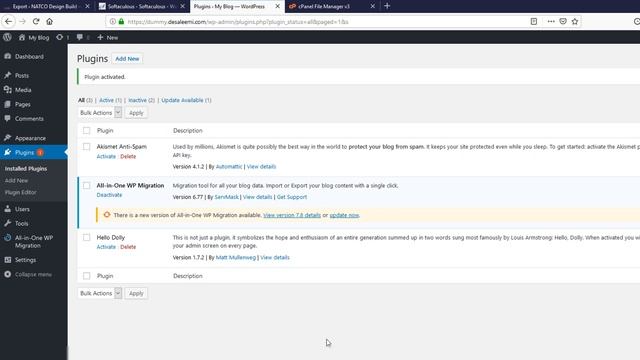Delete the Hello Dolly plugin
The image size is (640, 360).
point(128,247)
